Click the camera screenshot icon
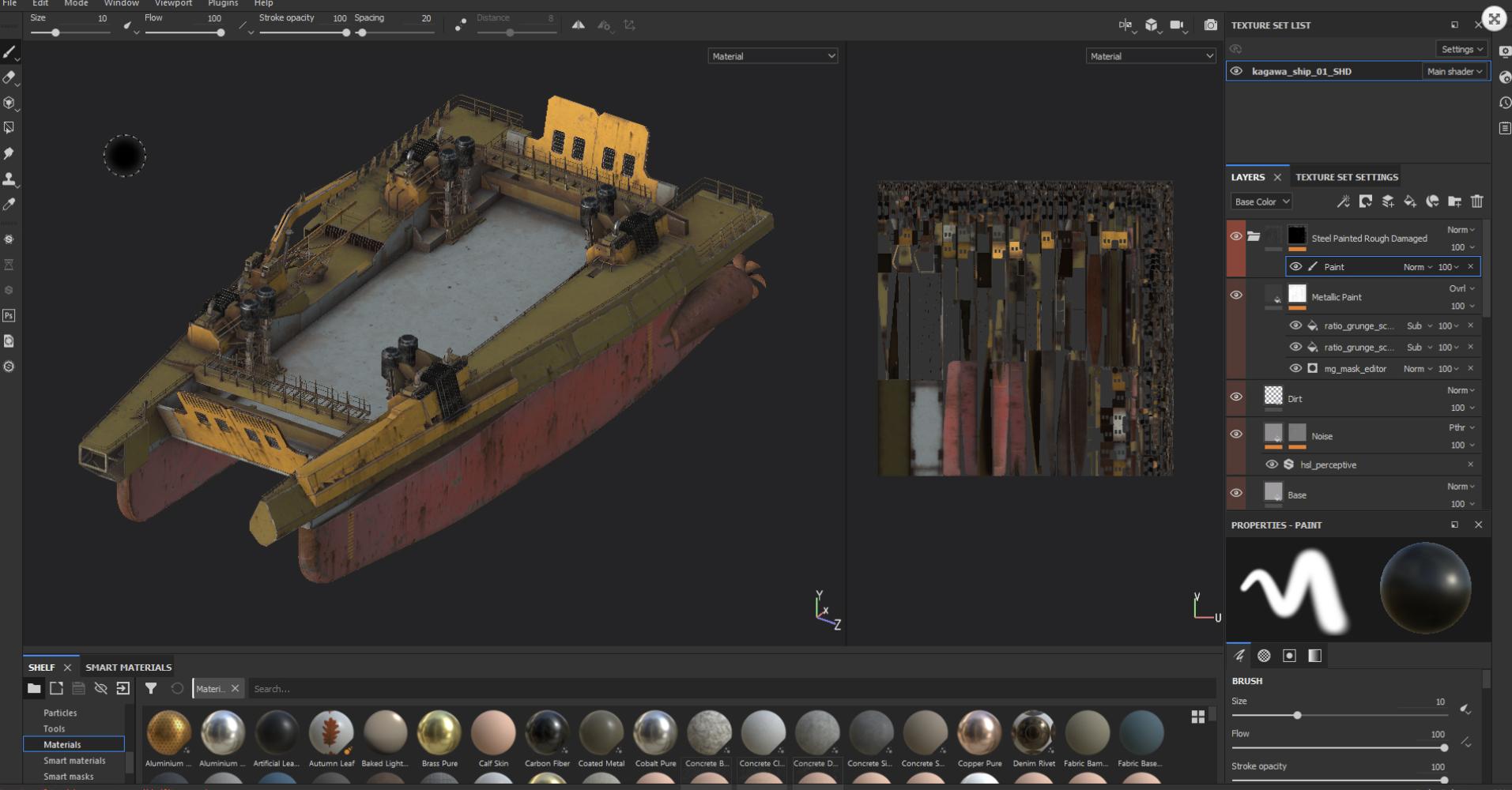The width and height of the screenshot is (1512, 790). (x=1210, y=25)
